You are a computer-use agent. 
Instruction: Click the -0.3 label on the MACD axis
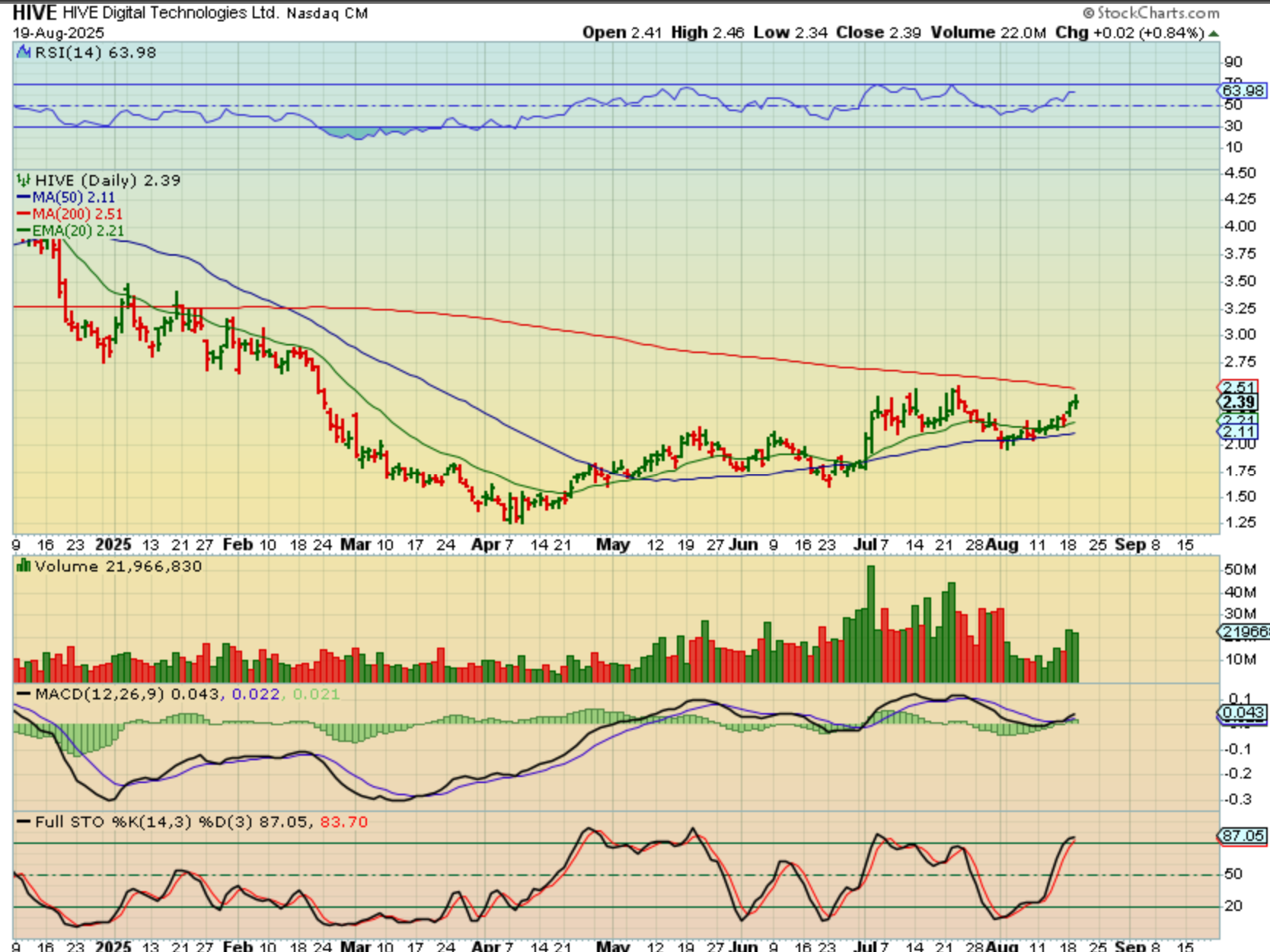coord(1237,799)
